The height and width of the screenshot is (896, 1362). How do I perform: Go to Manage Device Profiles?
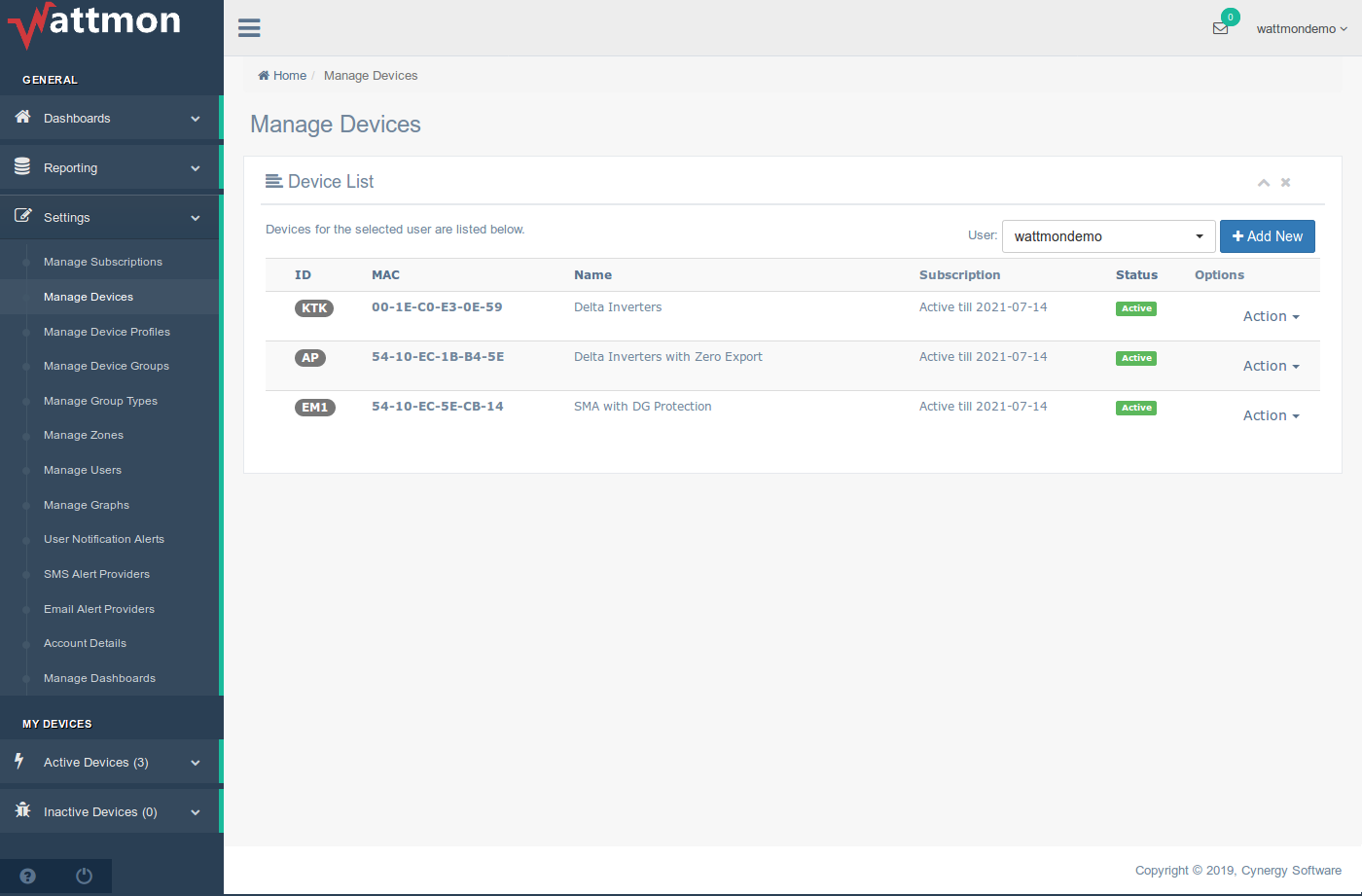(107, 332)
